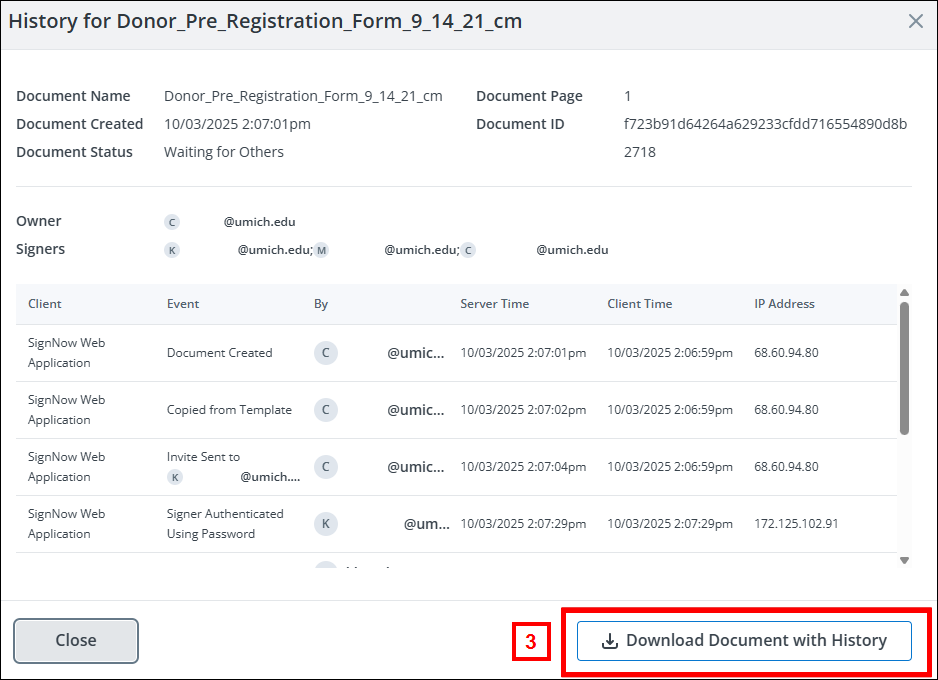
Task: Select the Signer Authenticated Using Password event
Action: (x=225, y=524)
